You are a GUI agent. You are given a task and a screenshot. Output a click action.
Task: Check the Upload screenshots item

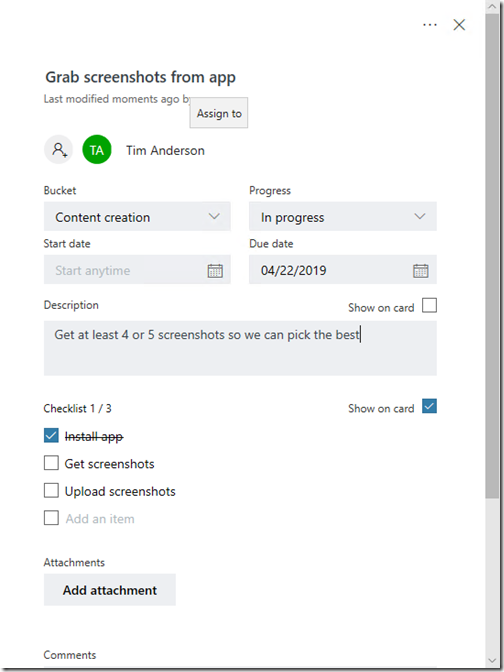coord(51,491)
